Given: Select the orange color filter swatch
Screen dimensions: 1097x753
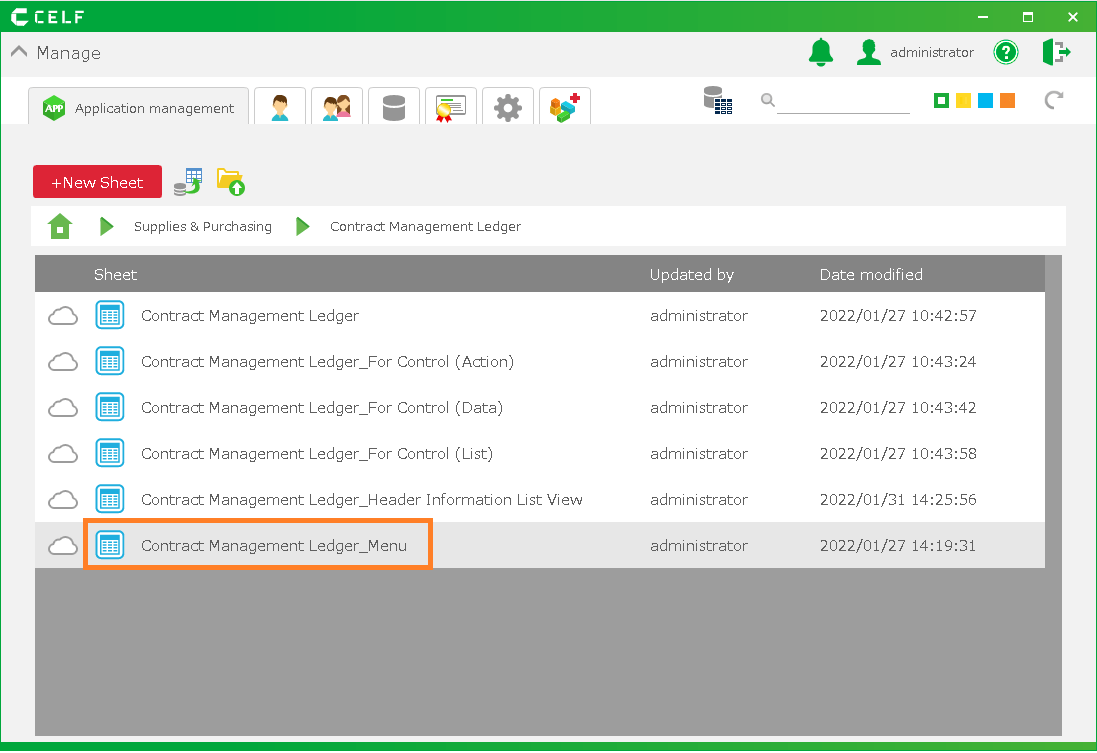Looking at the screenshot, I should click(x=1007, y=100).
